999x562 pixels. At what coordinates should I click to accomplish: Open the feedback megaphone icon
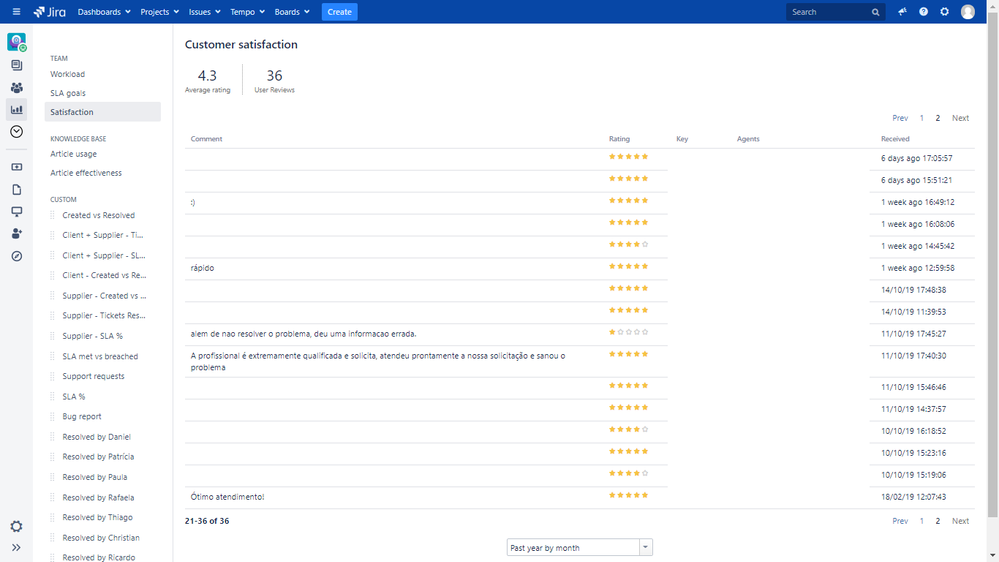pyautogui.click(x=902, y=11)
